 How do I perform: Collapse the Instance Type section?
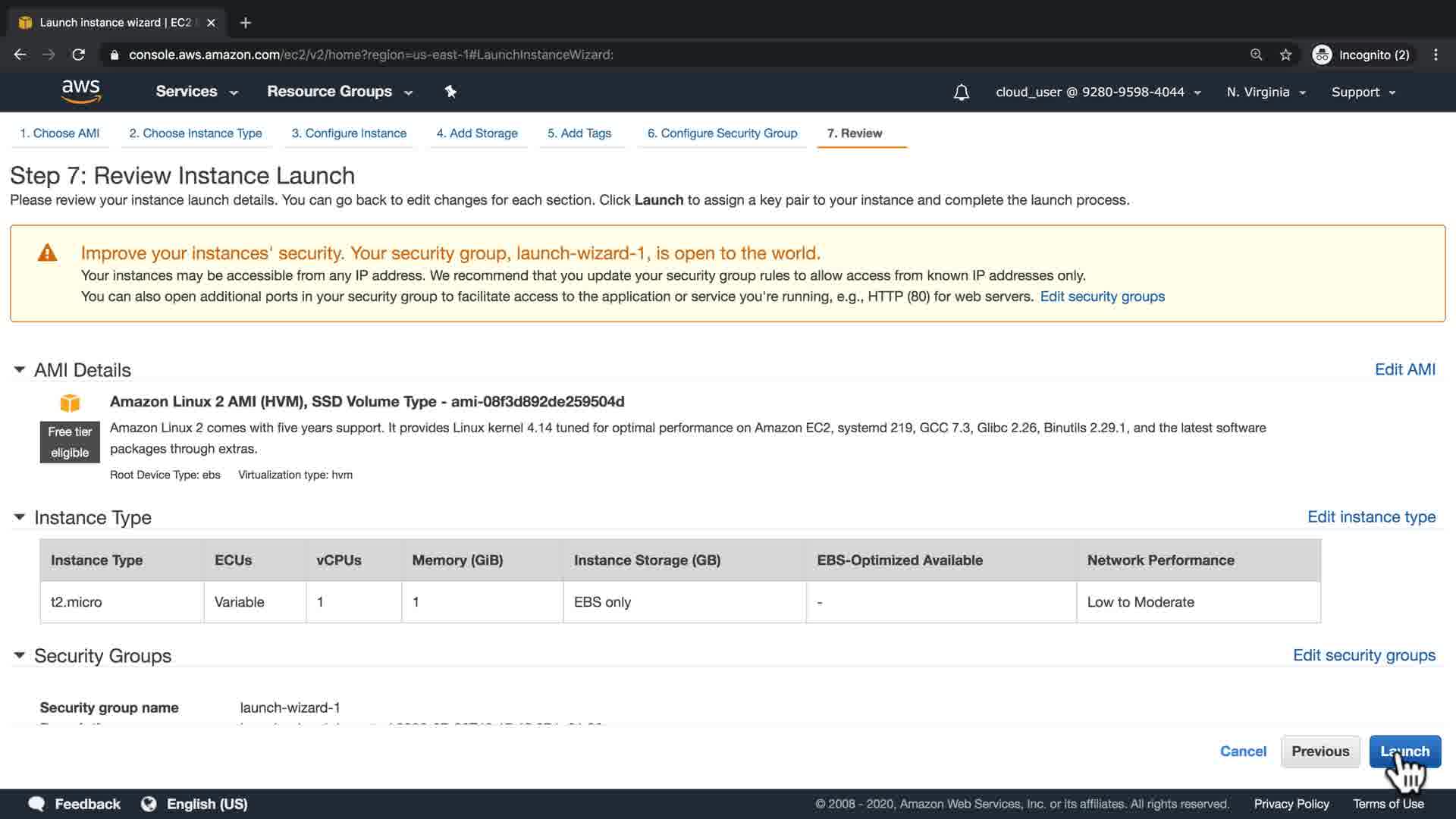(20, 517)
